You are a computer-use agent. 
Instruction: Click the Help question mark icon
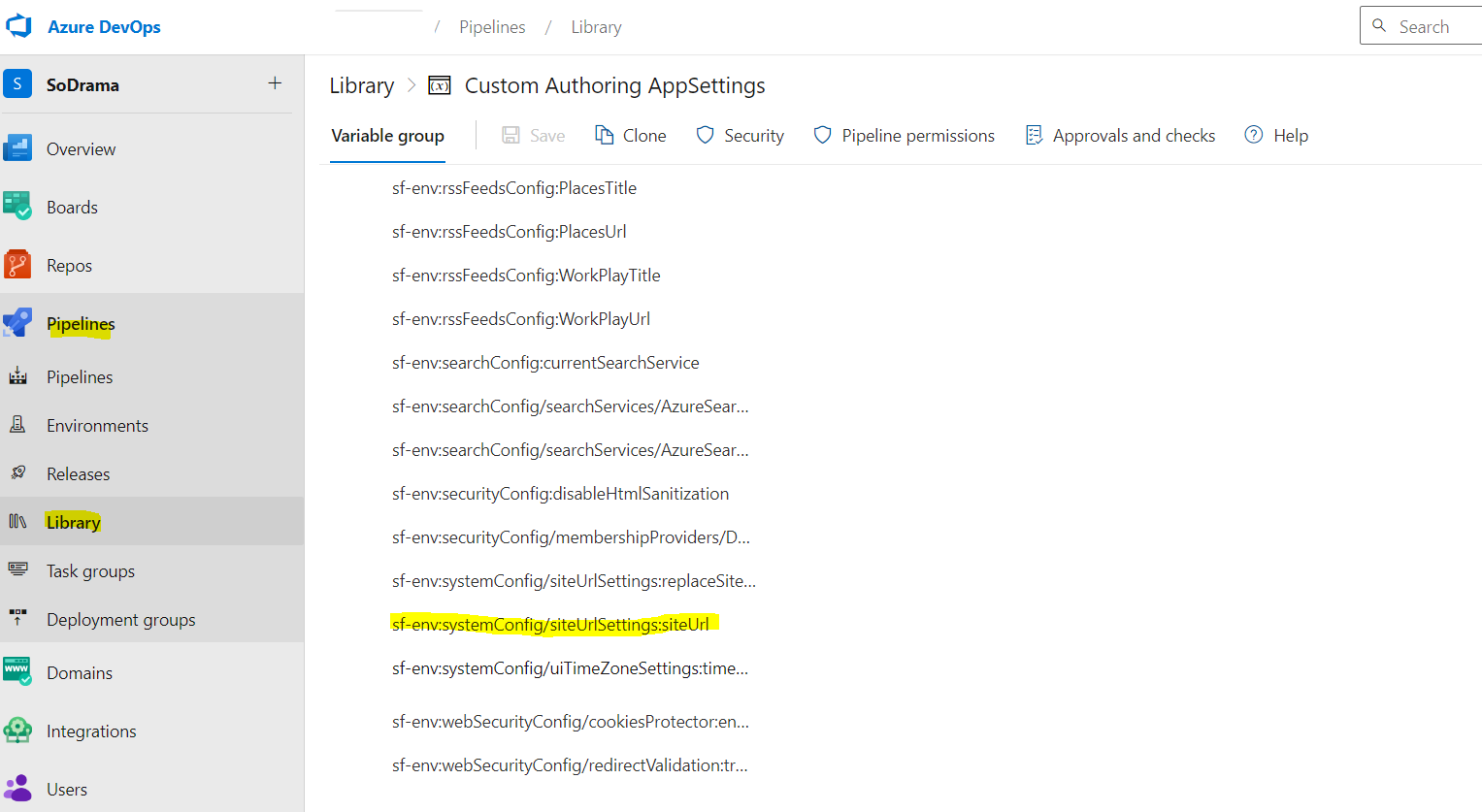(x=1254, y=135)
